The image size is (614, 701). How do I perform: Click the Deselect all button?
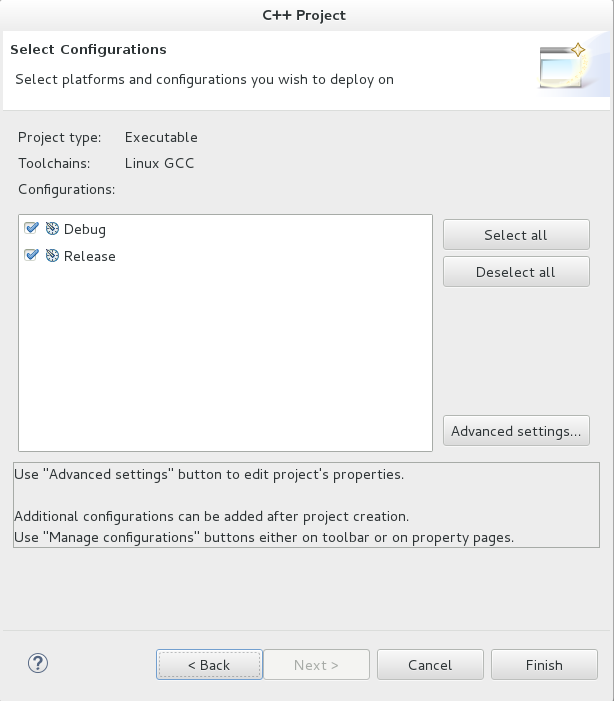click(516, 272)
